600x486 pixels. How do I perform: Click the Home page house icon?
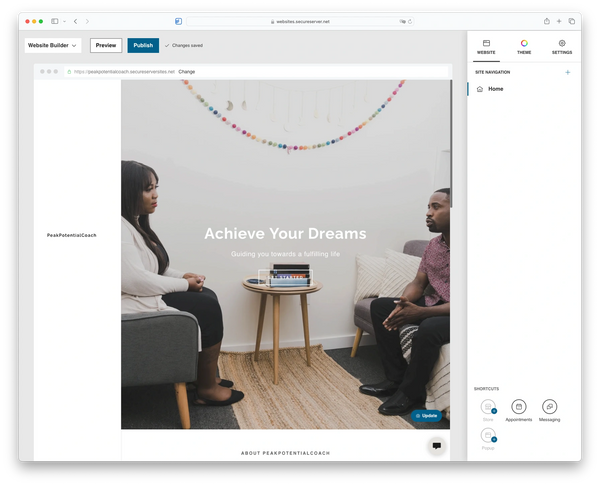(x=480, y=89)
